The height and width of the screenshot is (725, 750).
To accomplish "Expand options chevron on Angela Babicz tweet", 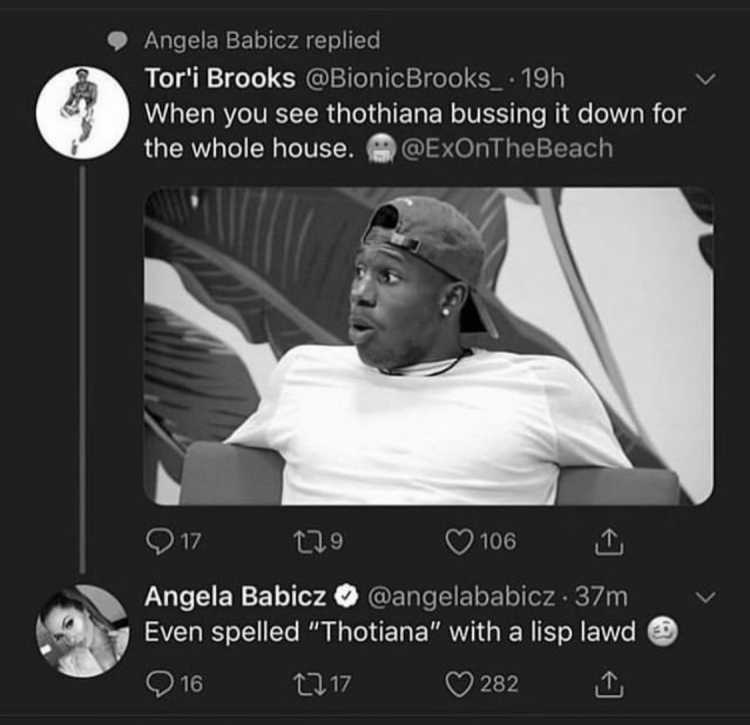I will 706,597.
